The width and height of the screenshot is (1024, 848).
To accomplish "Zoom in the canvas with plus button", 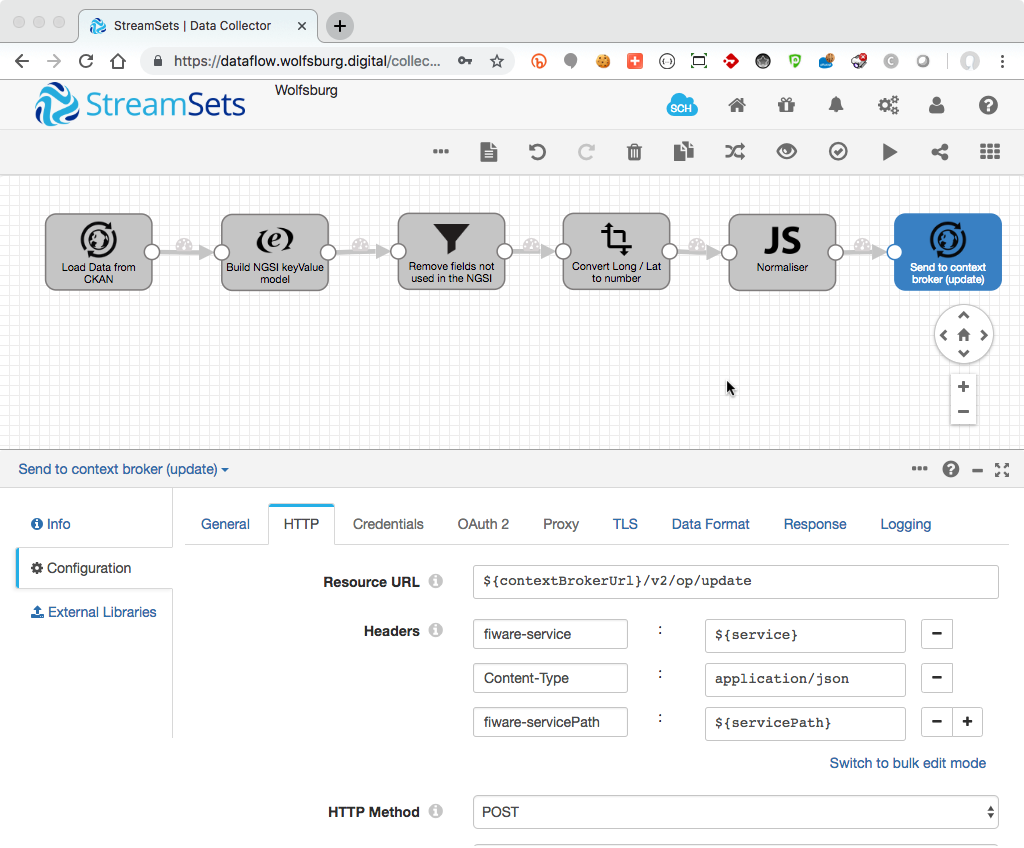I will click(x=963, y=387).
